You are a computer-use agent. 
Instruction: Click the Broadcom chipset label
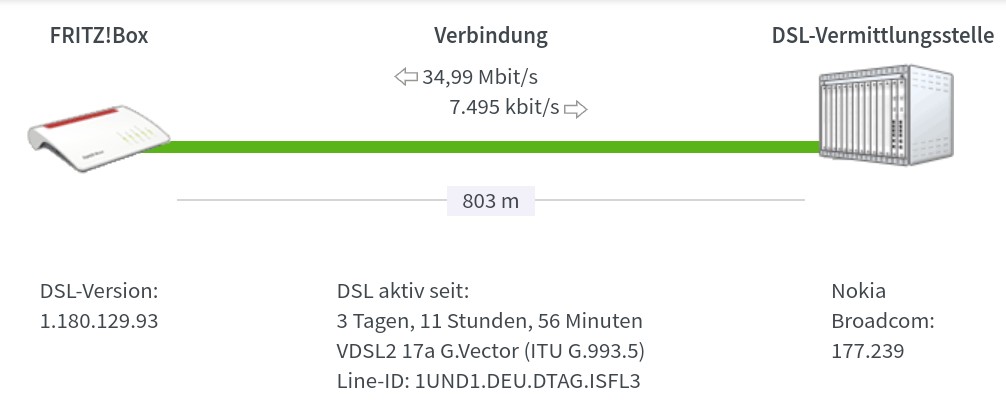[883, 321]
